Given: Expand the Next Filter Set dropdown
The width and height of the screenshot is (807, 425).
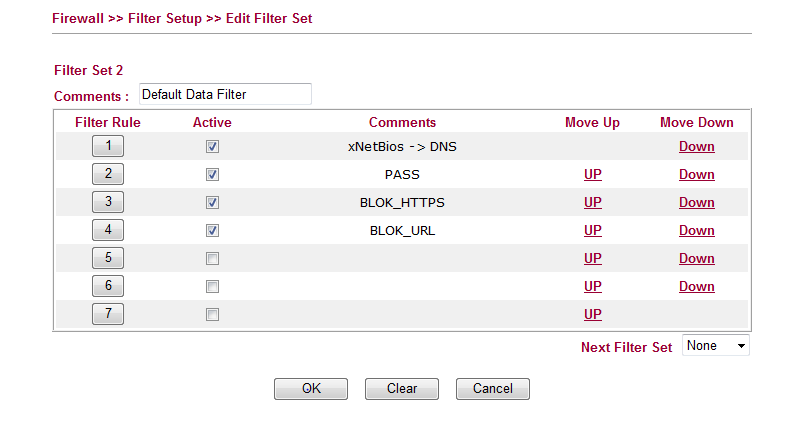Looking at the screenshot, I should pos(716,346).
